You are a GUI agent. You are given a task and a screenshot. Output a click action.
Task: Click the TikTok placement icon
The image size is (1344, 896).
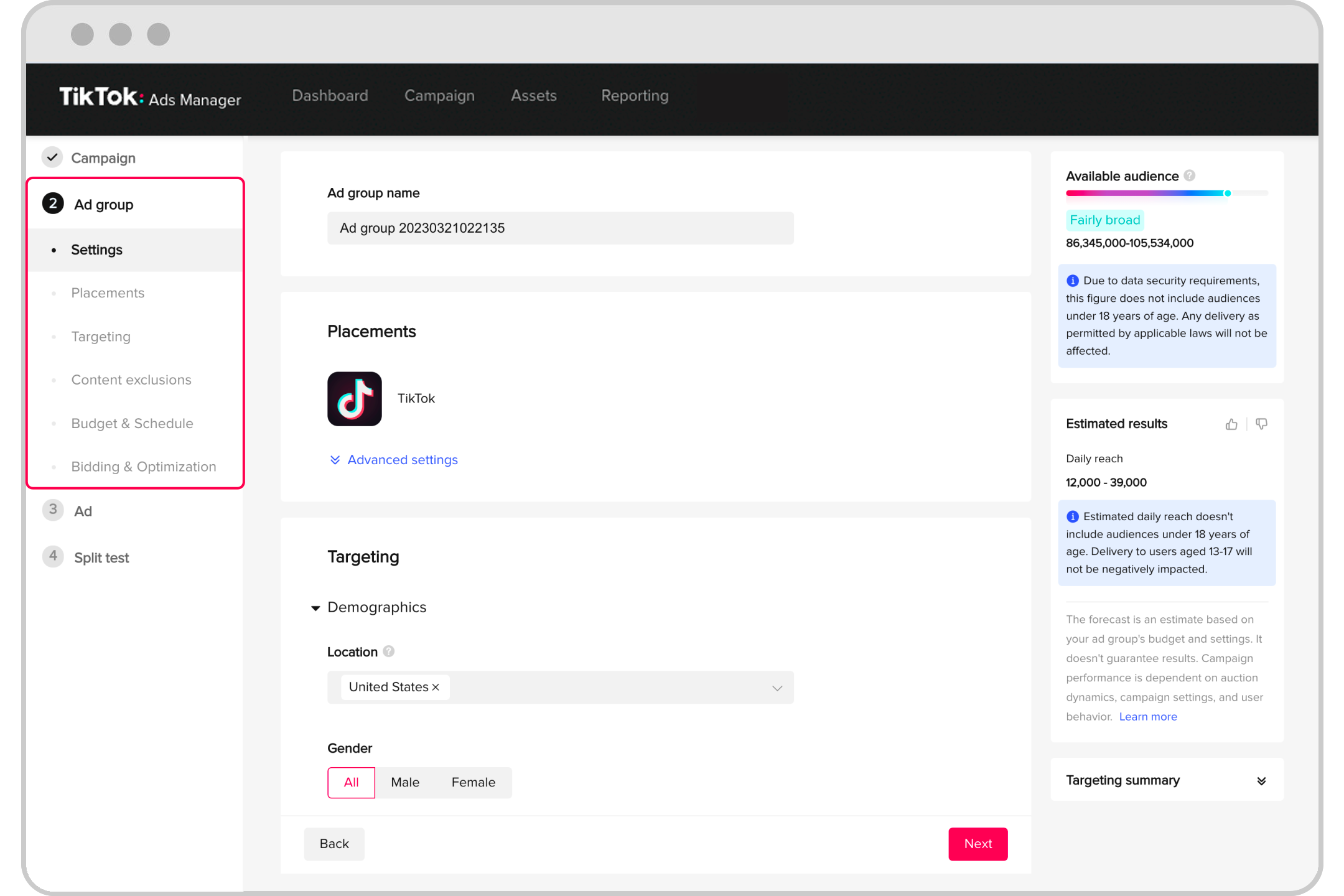[355, 397]
